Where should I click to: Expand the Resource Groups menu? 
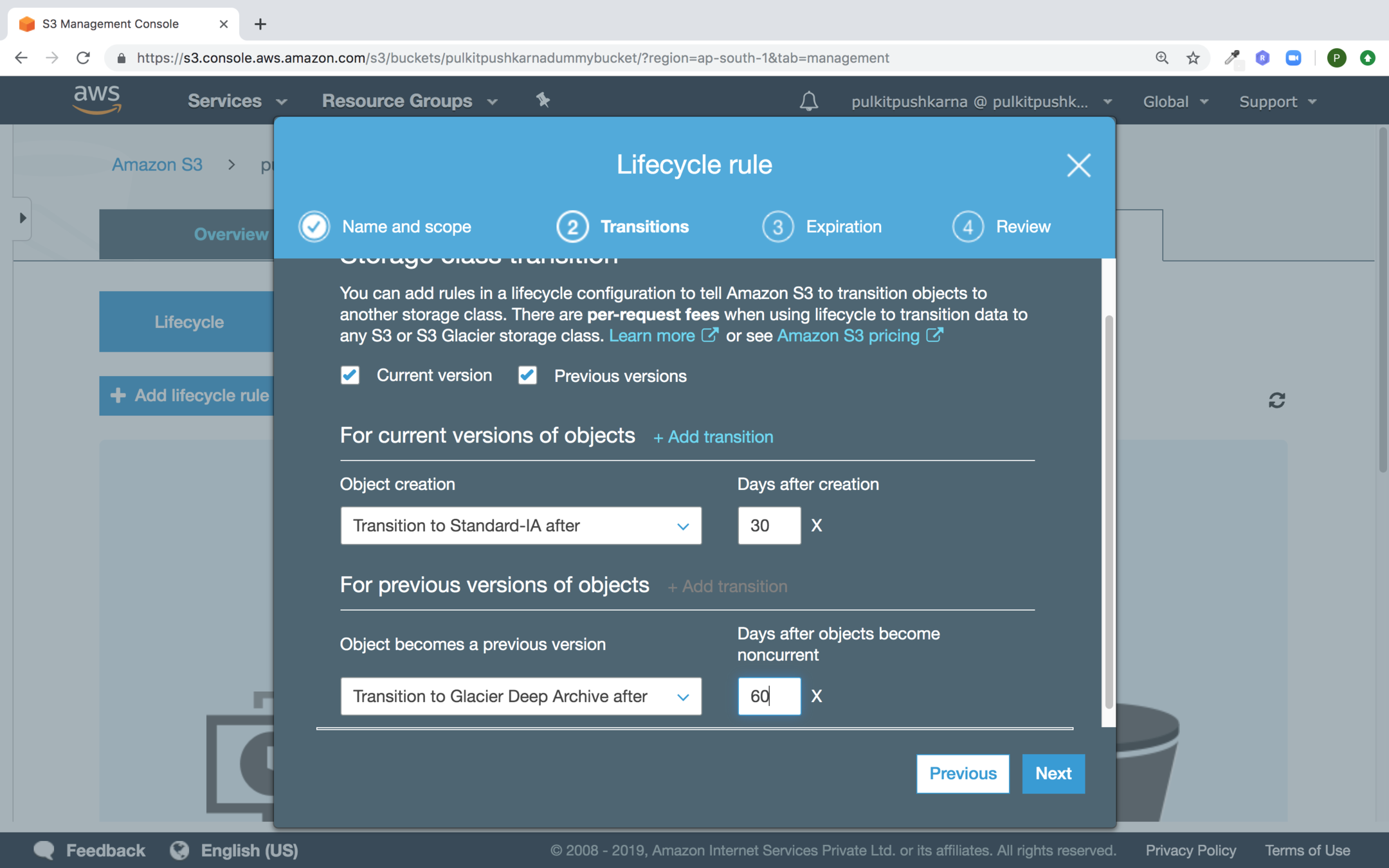[410, 101]
